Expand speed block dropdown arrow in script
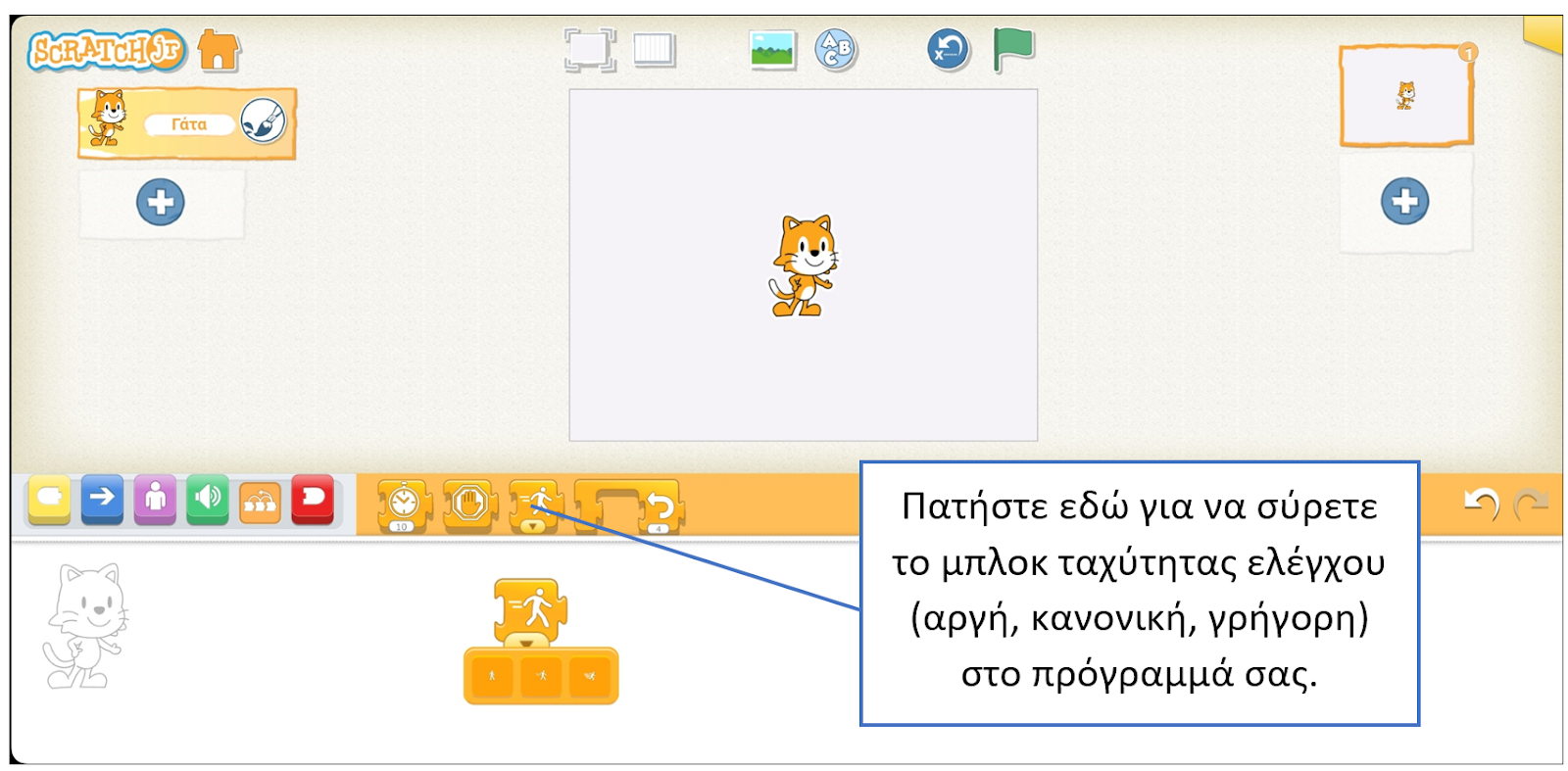 (527, 642)
